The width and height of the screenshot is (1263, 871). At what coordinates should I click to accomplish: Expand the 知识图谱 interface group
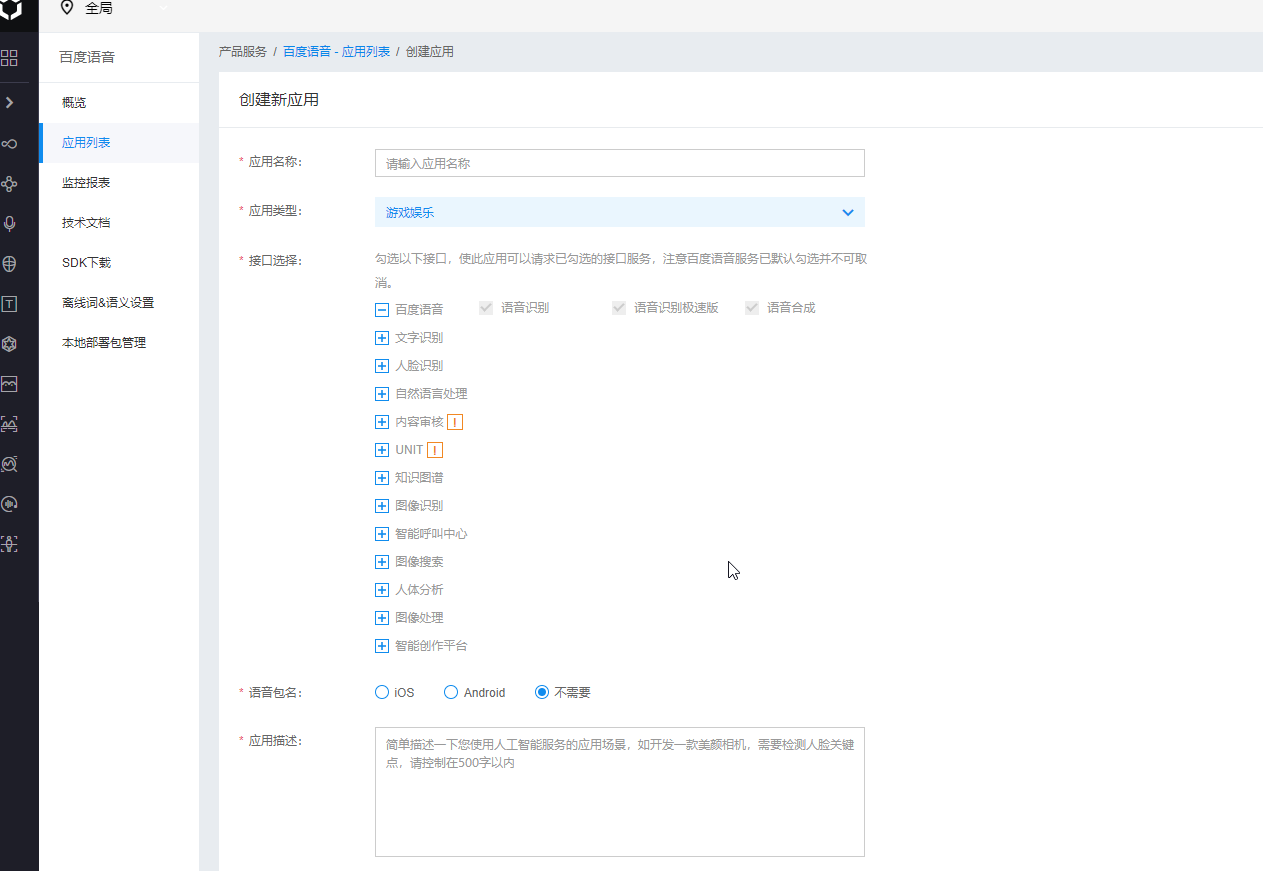pyautogui.click(x=382, y=478)
